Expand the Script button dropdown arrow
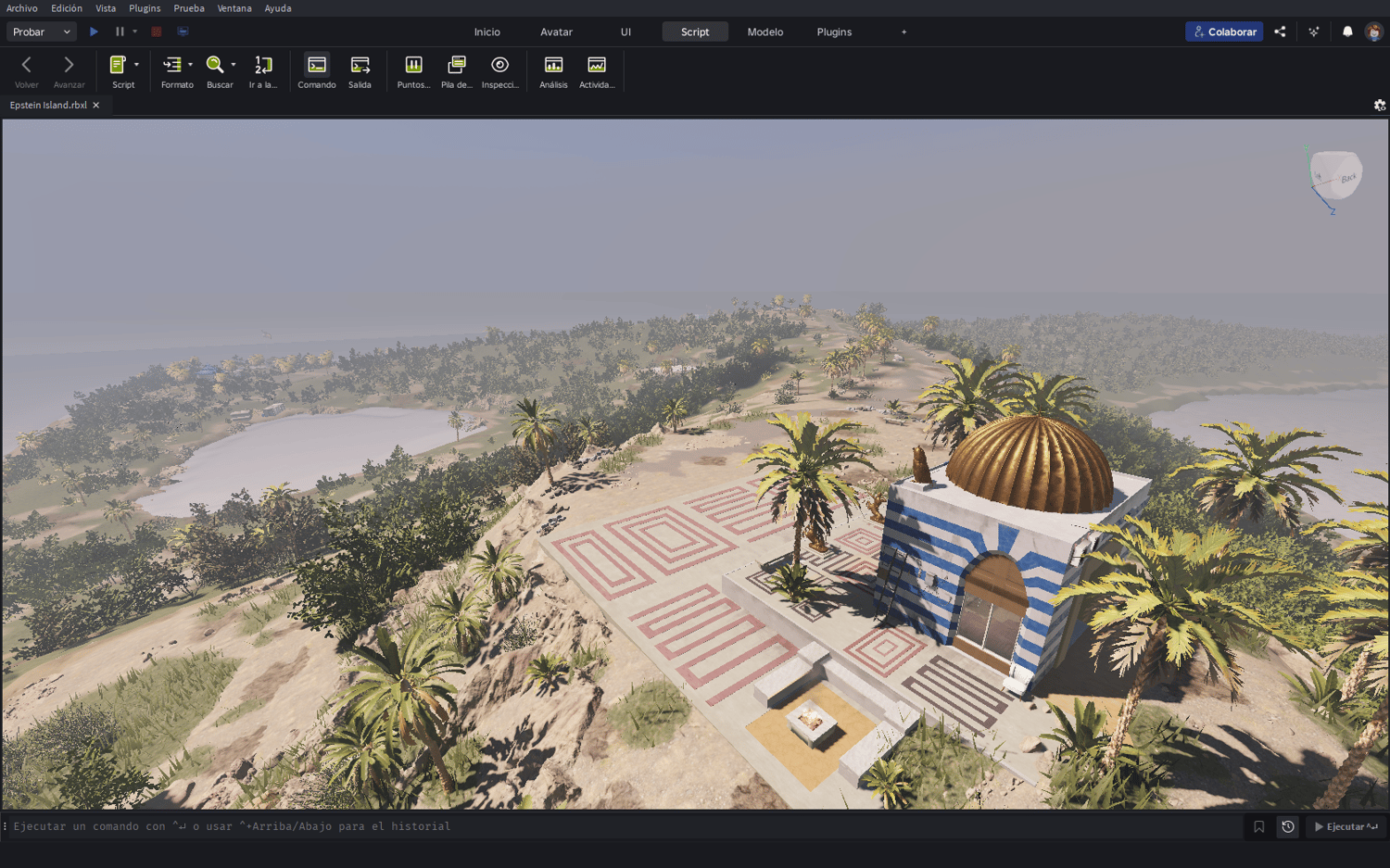The width and height of the screenshot is (1390, 868). [x=136, y=65]
